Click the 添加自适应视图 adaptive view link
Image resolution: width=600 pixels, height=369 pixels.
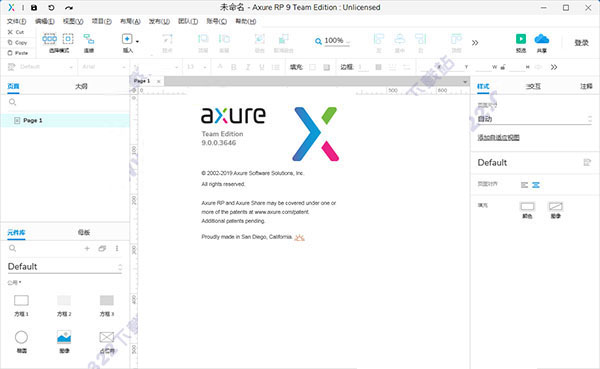pyautogui.click(x=498, y=138)
